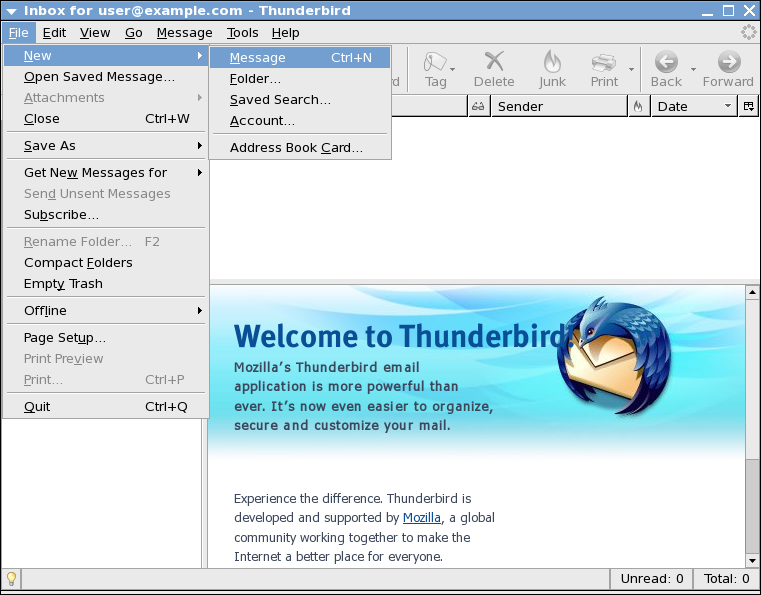
Task: Open the Edit menu
Action: click(x=54, y=33)
